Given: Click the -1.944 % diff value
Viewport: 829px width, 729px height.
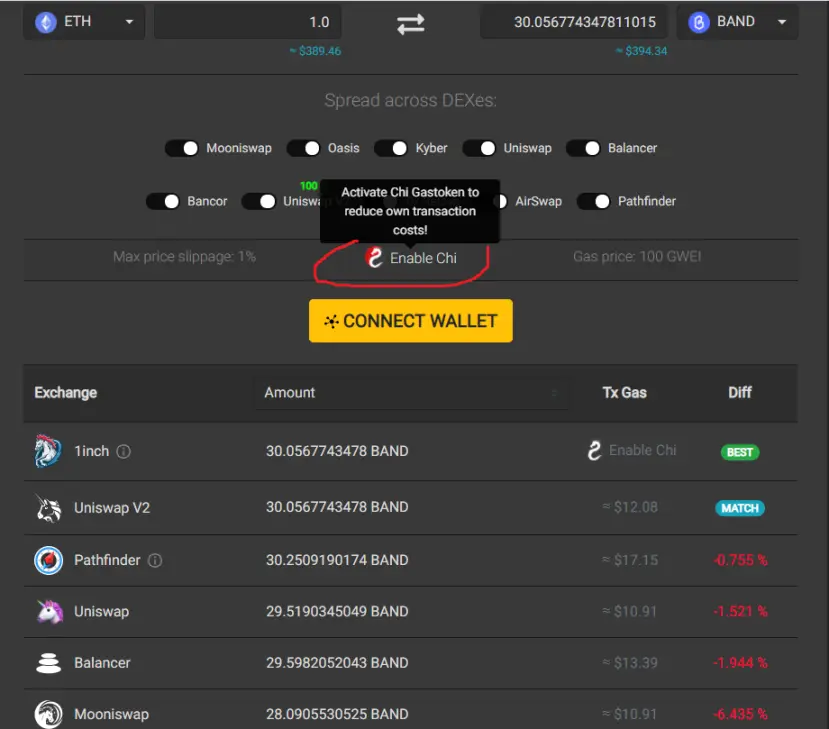Looking at the screenshot, I should pyautogui.click(x=740, y=663).
